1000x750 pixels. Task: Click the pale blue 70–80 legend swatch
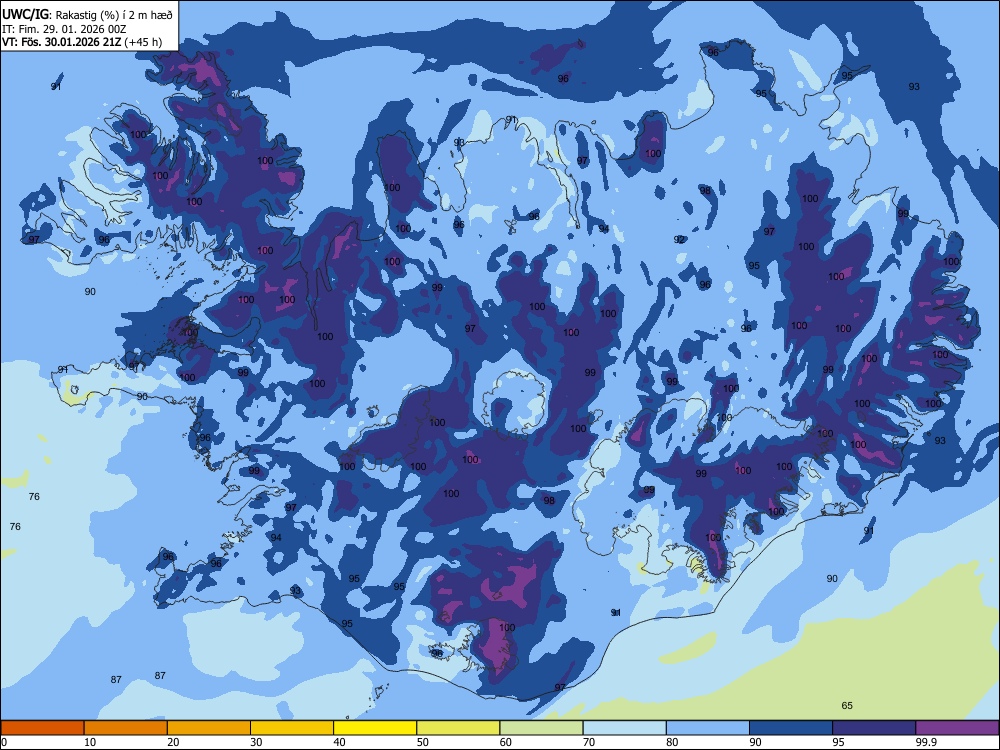tap(624, 728)
